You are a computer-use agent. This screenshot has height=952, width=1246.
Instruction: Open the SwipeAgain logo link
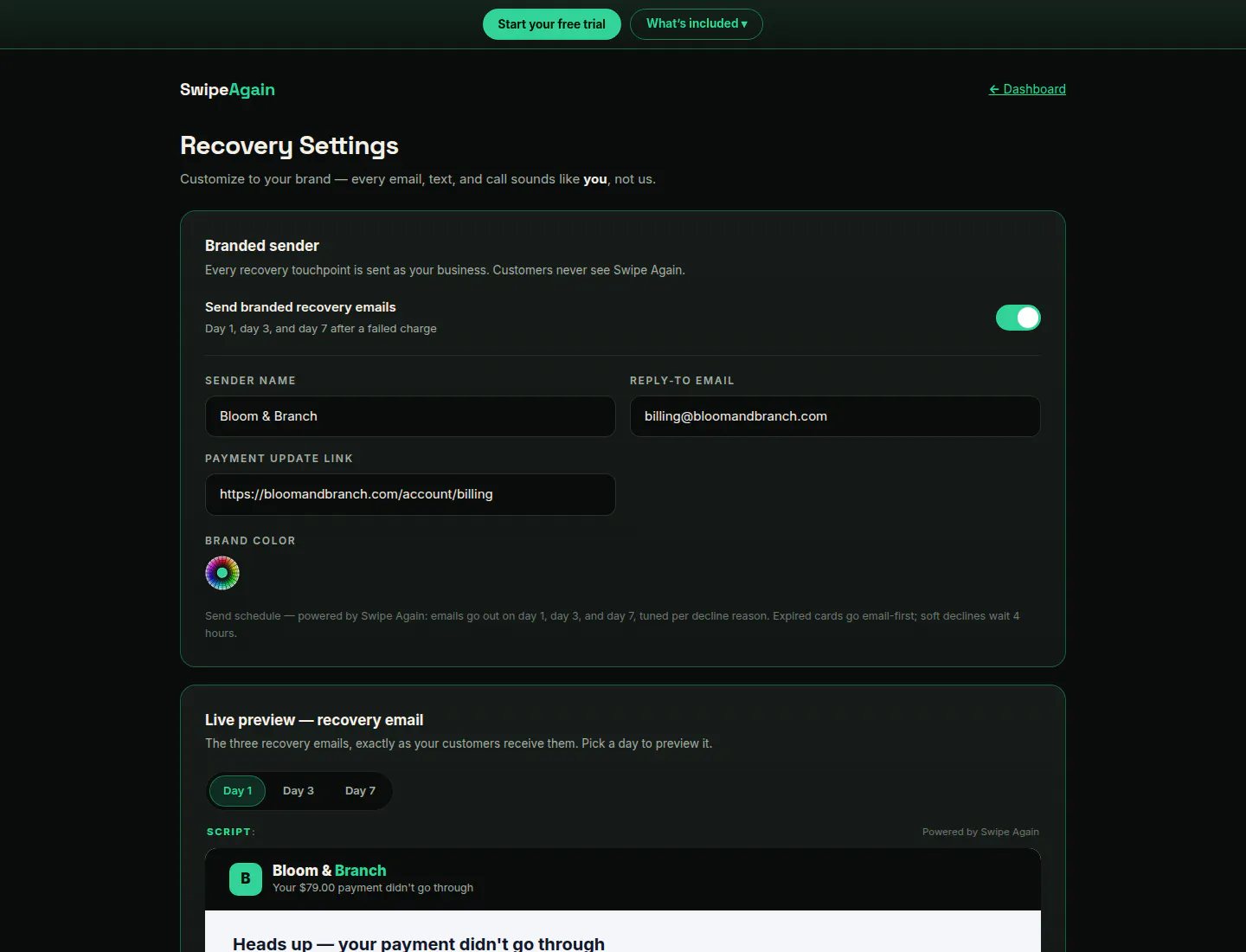point(228,89)
